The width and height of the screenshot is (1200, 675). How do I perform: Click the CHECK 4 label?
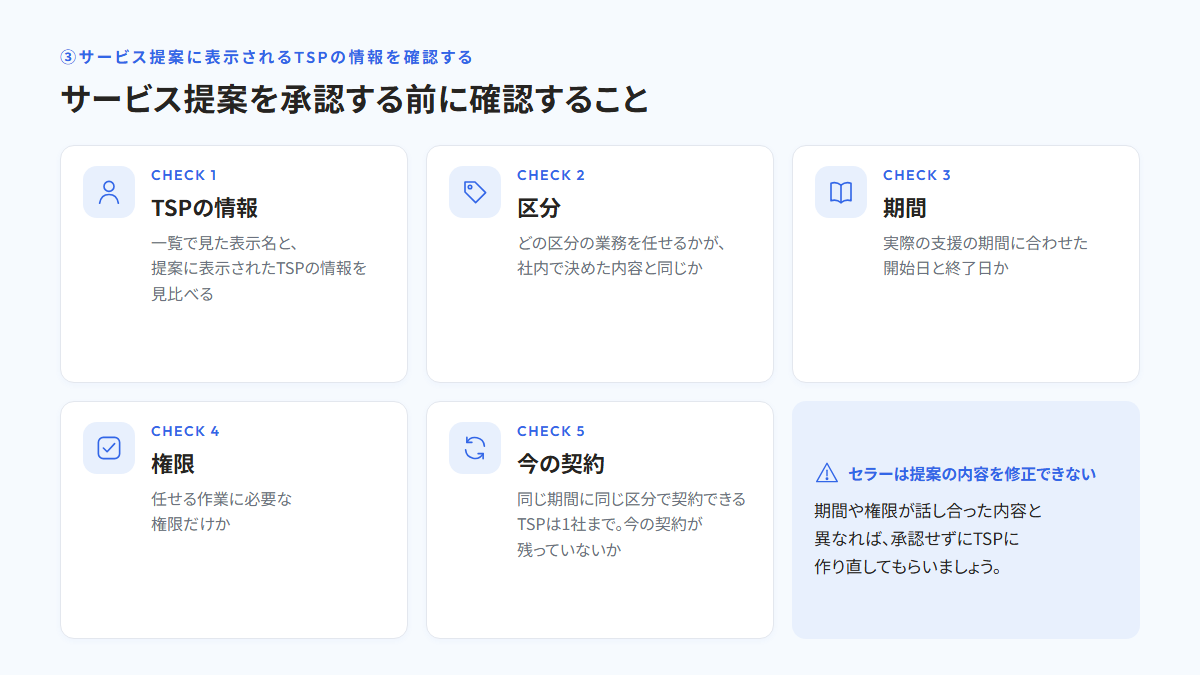click(x=185, y=431)
